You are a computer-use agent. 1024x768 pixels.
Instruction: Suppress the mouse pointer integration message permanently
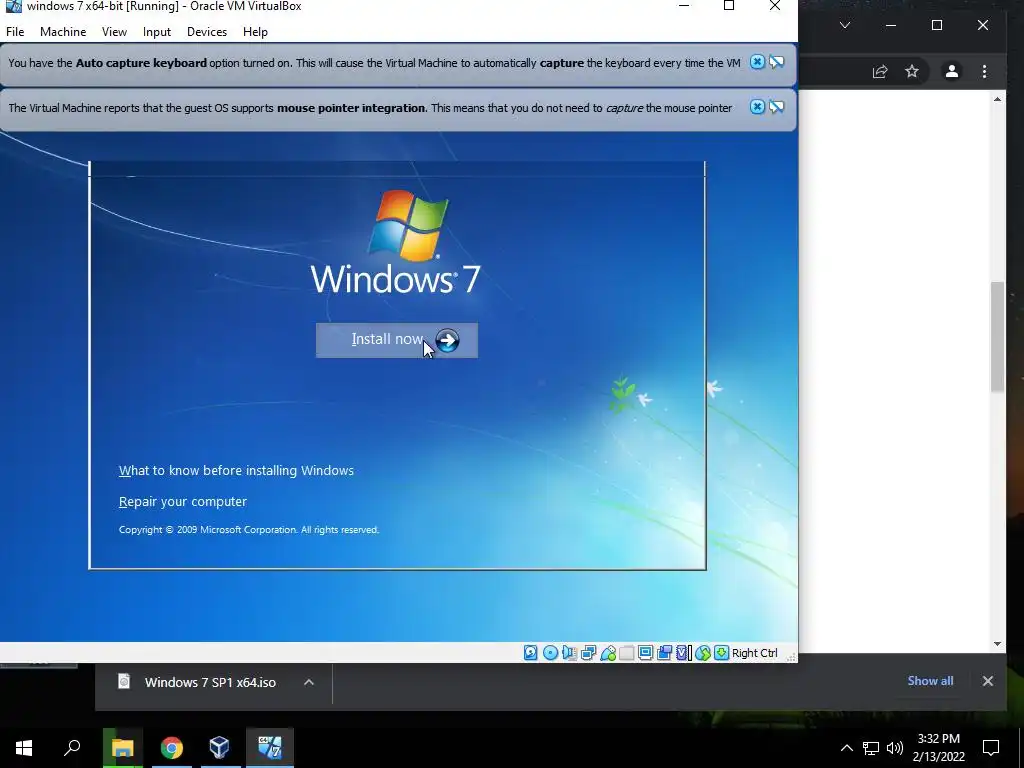776,107
